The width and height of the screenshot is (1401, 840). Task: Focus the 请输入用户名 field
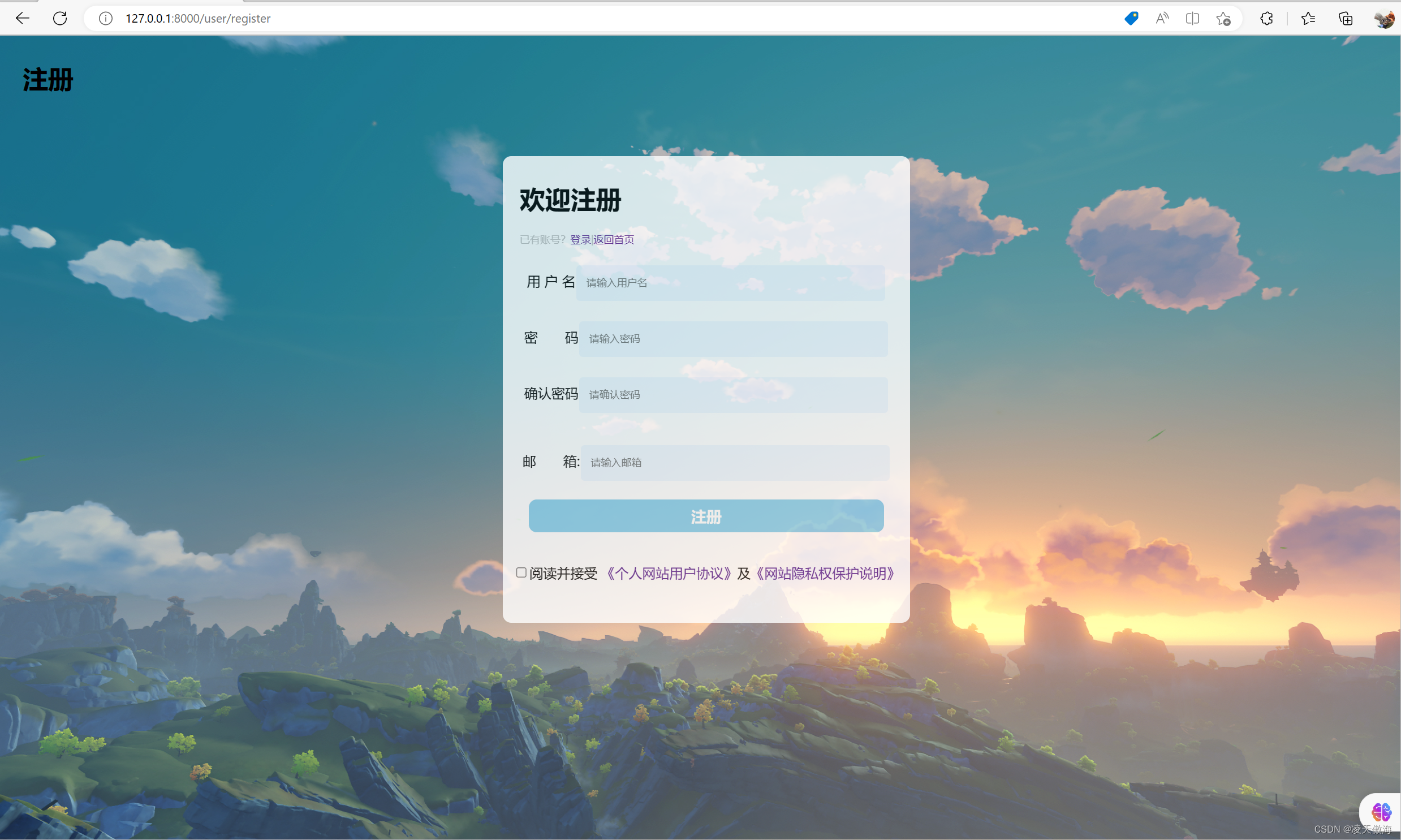pos(731,282)
